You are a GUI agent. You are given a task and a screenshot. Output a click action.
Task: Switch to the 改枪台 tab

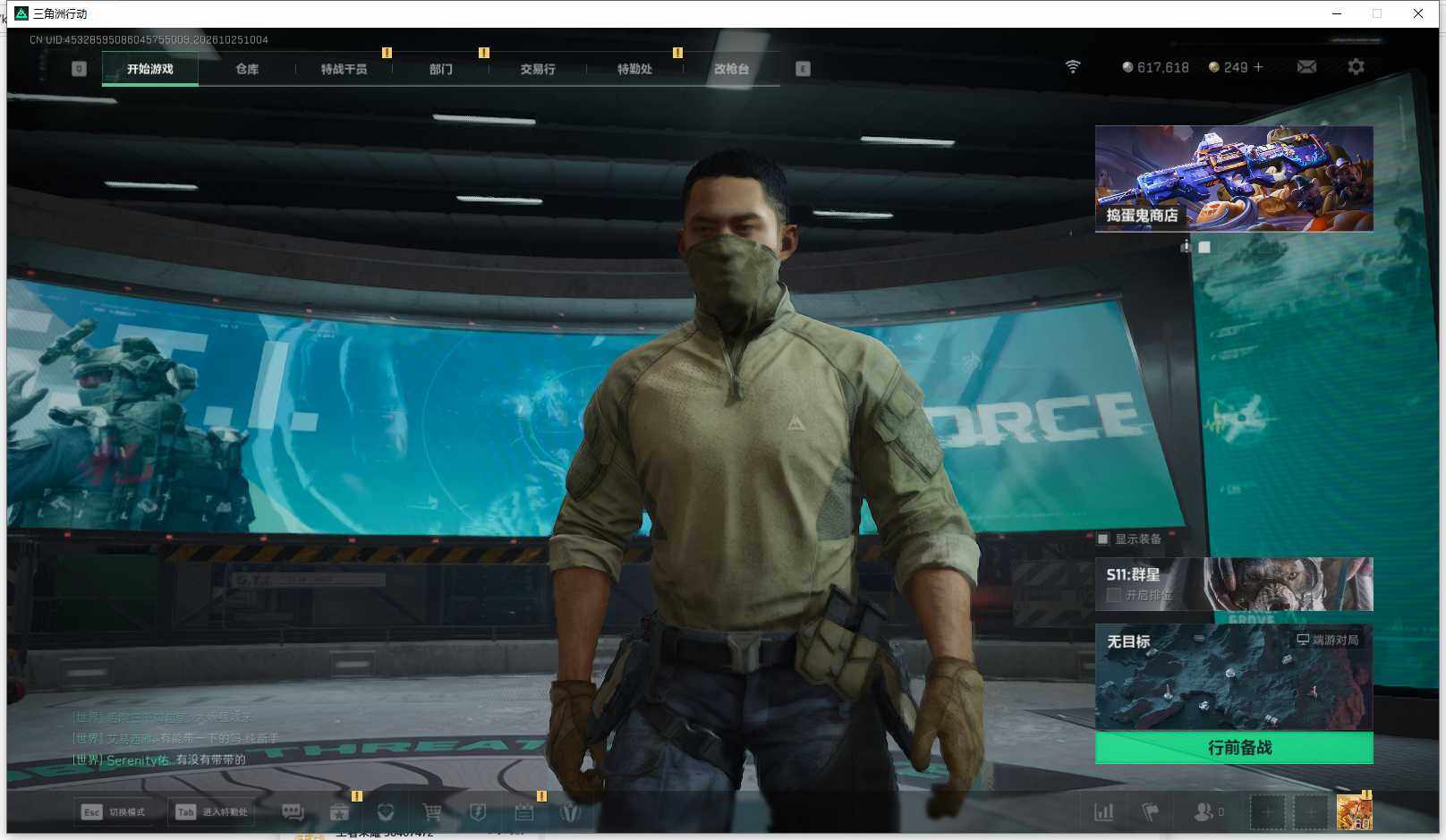(731, 69)
